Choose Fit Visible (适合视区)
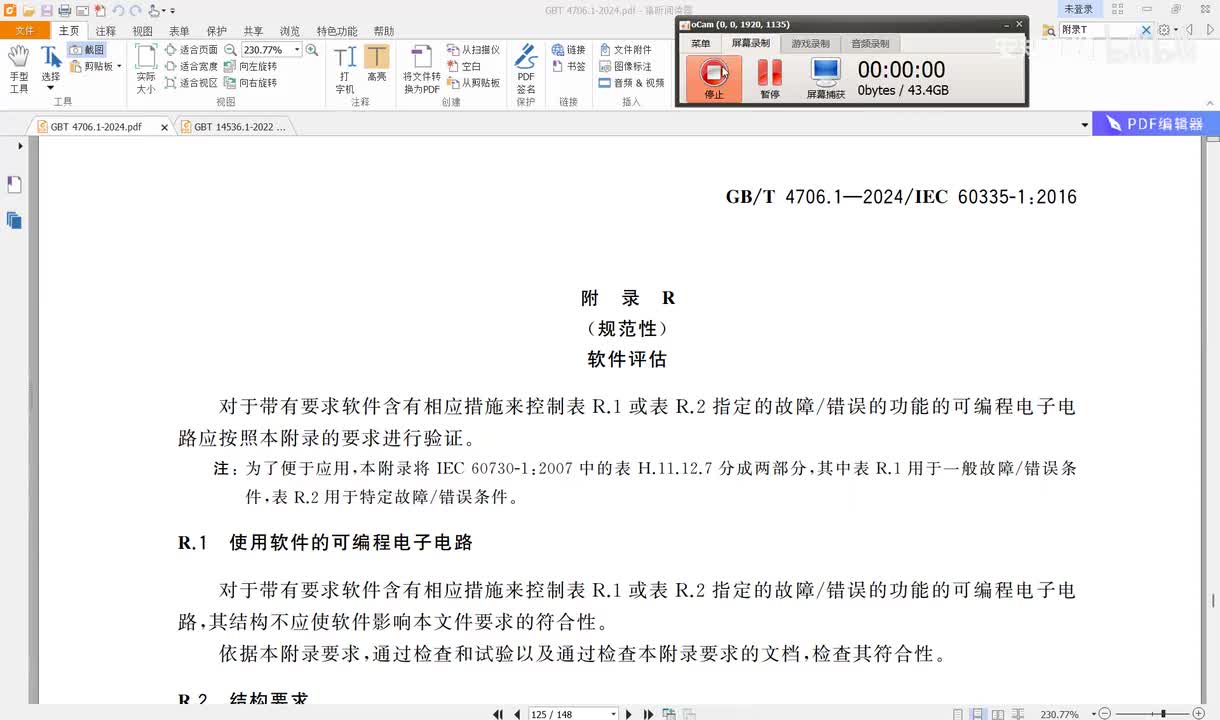 (191, 83)
